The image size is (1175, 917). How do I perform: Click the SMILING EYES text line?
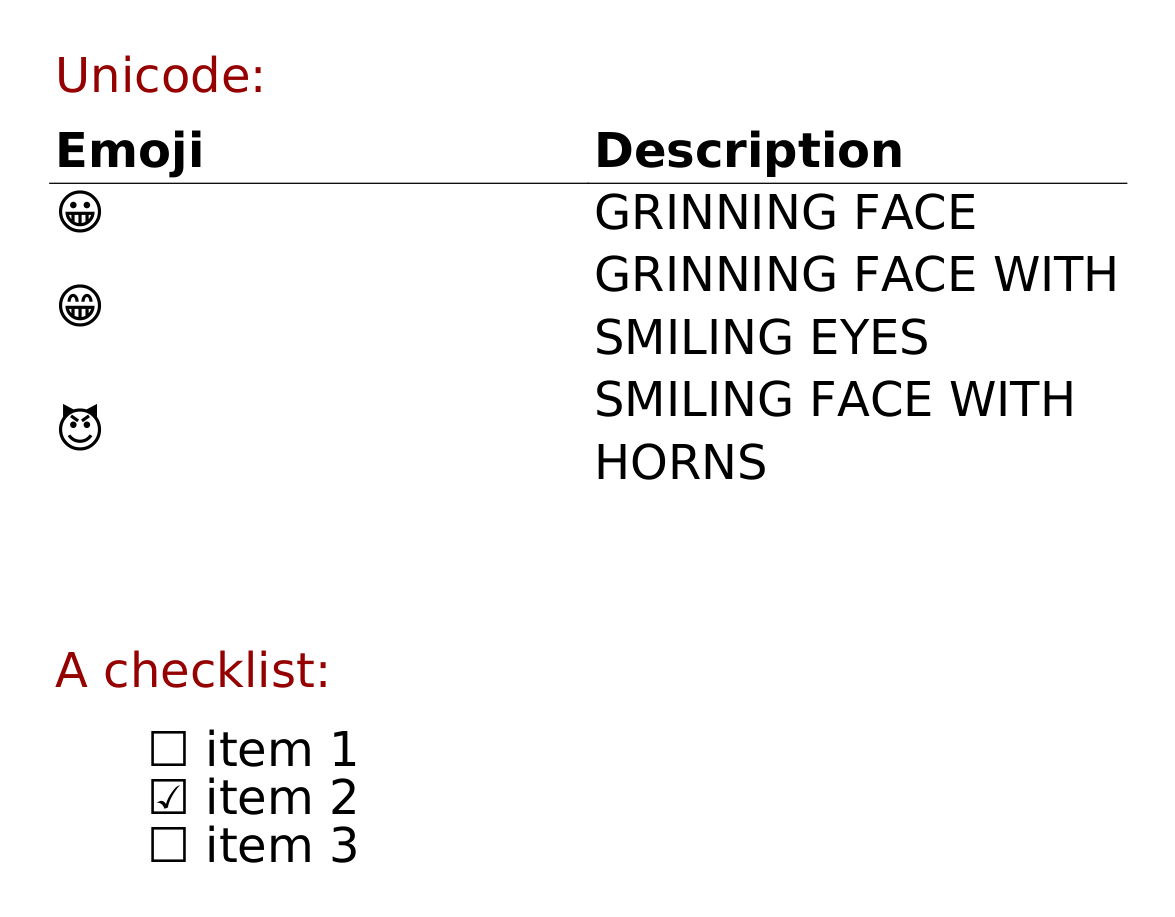(761, 339)
